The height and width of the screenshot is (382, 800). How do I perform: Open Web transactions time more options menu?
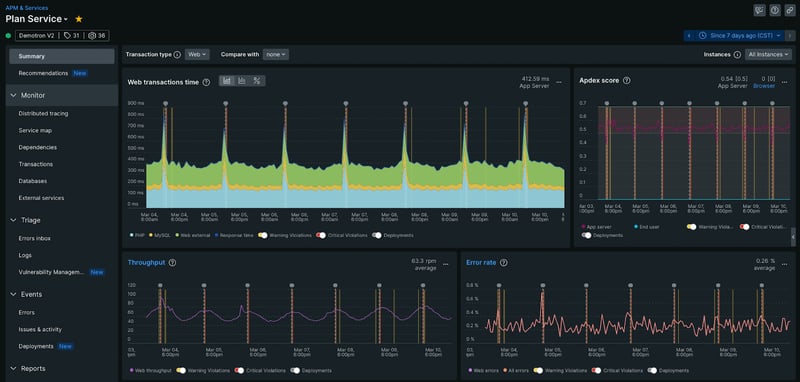click(x=559, y=82)
